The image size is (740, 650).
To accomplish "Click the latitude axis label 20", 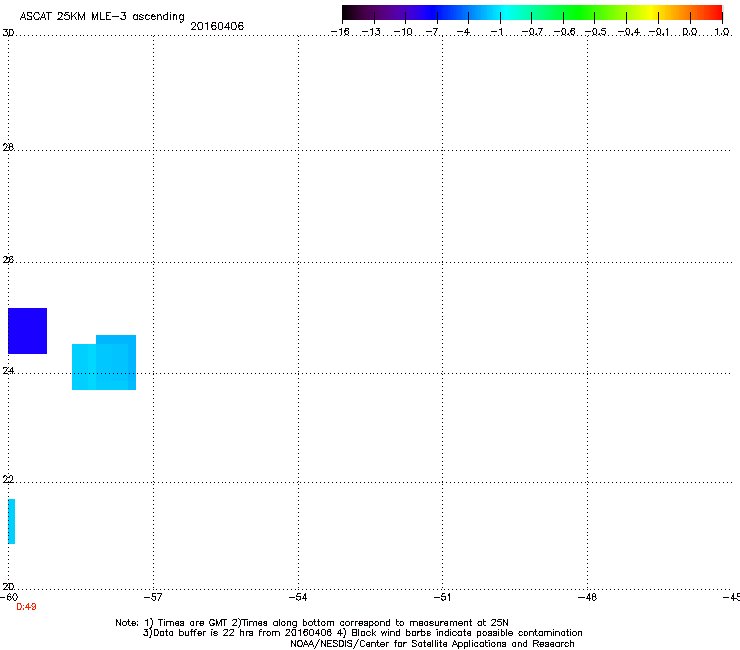I will [8, 586].
